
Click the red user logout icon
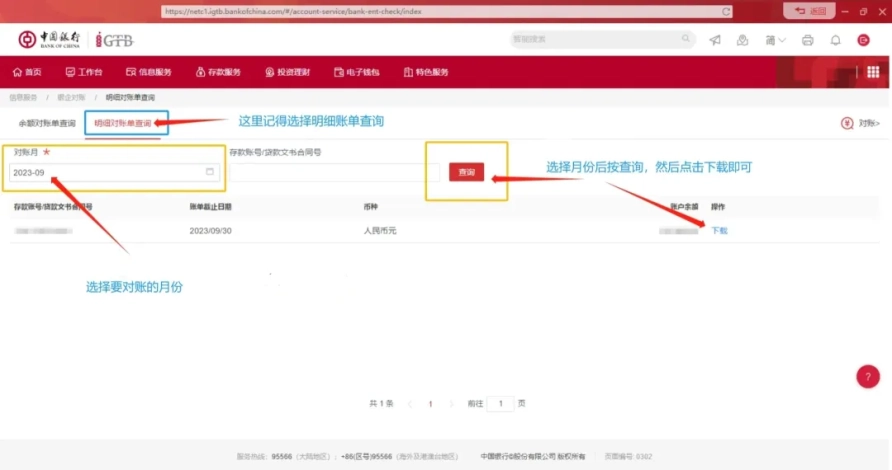point(863,40)
